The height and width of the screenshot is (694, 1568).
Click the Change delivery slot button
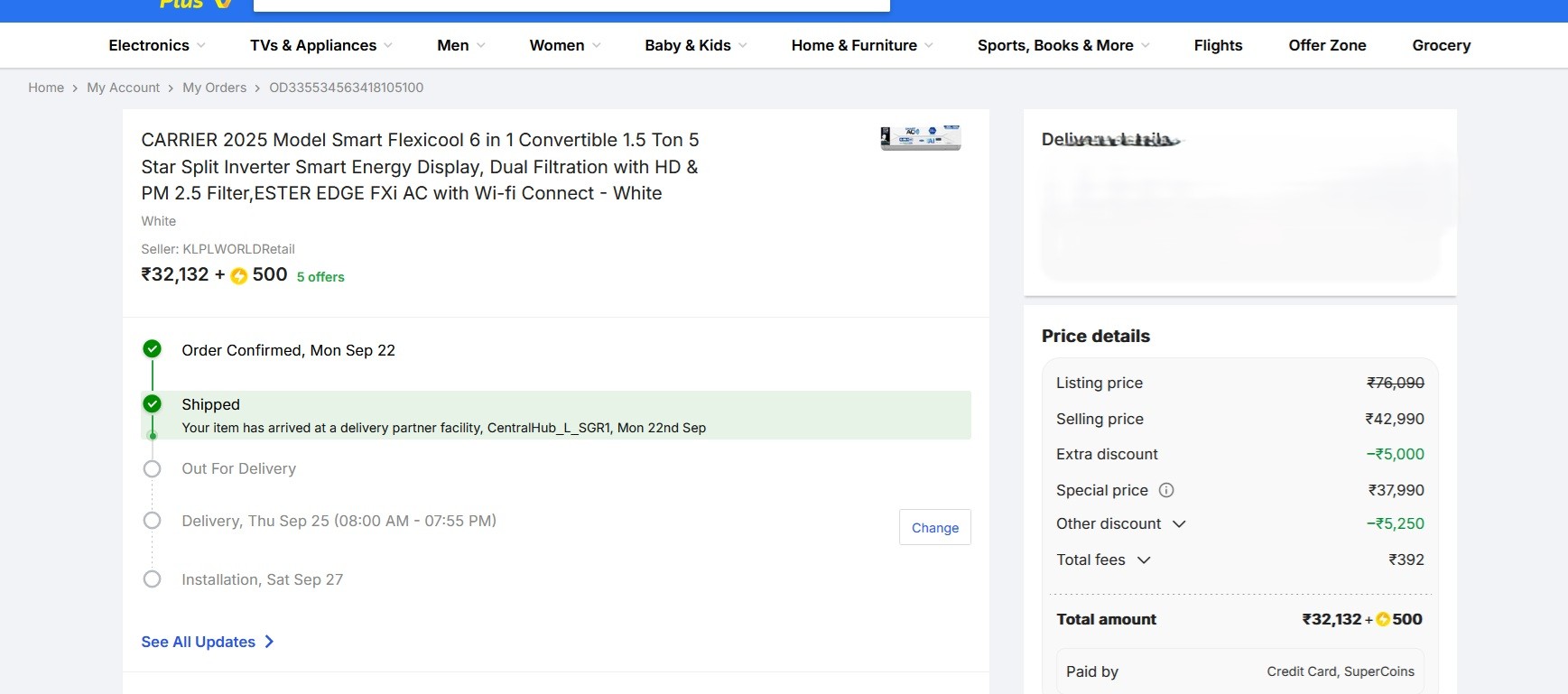pyautogui.click(x=934, y=527)
